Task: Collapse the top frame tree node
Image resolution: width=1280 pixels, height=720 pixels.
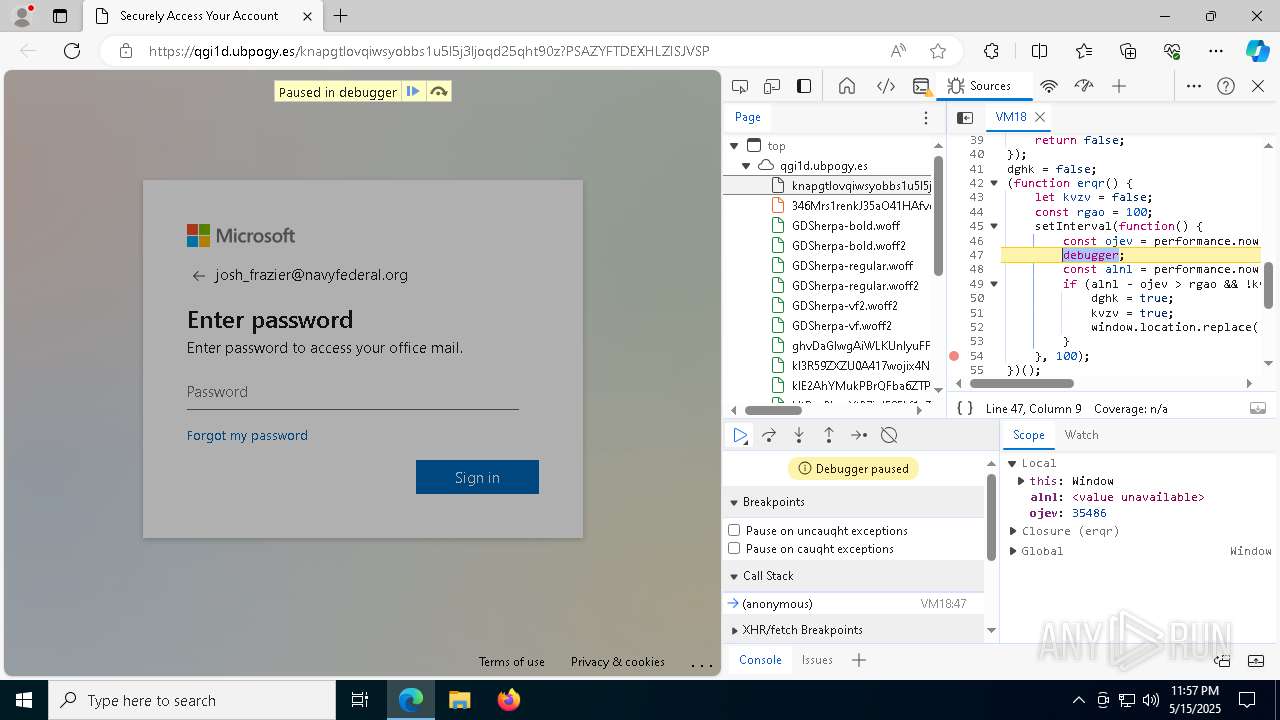Action: coord(734,146)
